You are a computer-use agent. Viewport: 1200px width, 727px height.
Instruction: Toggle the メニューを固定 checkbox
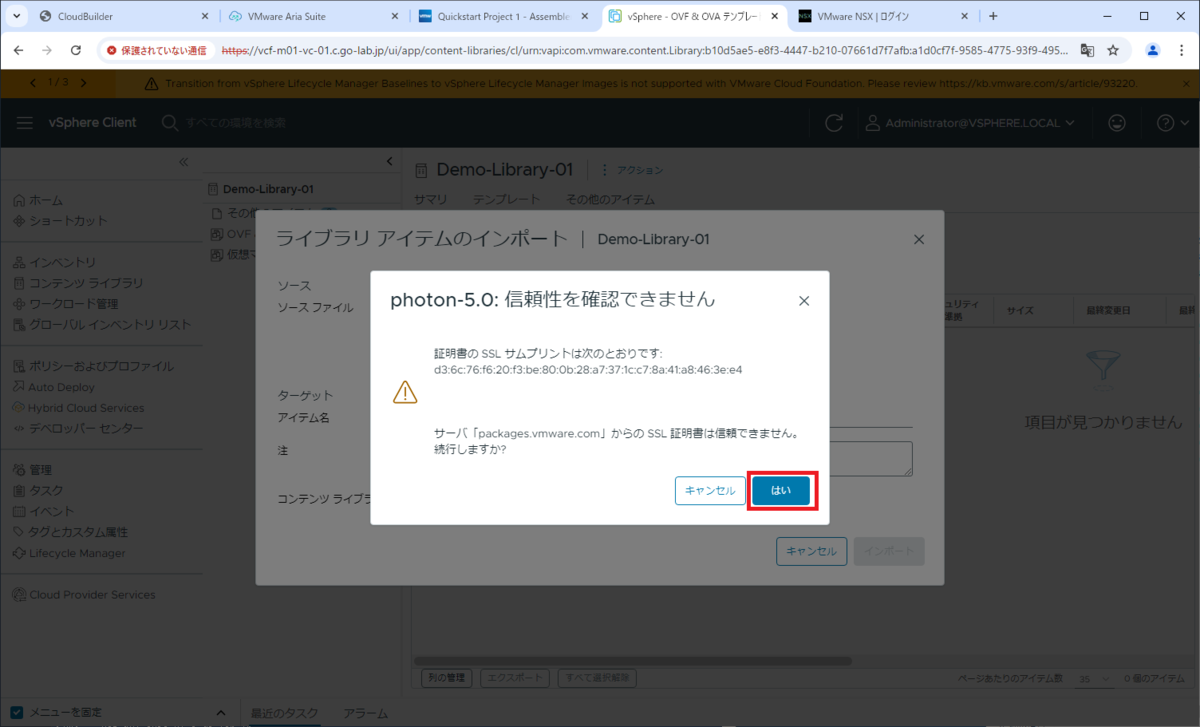[x=17, y=713]
